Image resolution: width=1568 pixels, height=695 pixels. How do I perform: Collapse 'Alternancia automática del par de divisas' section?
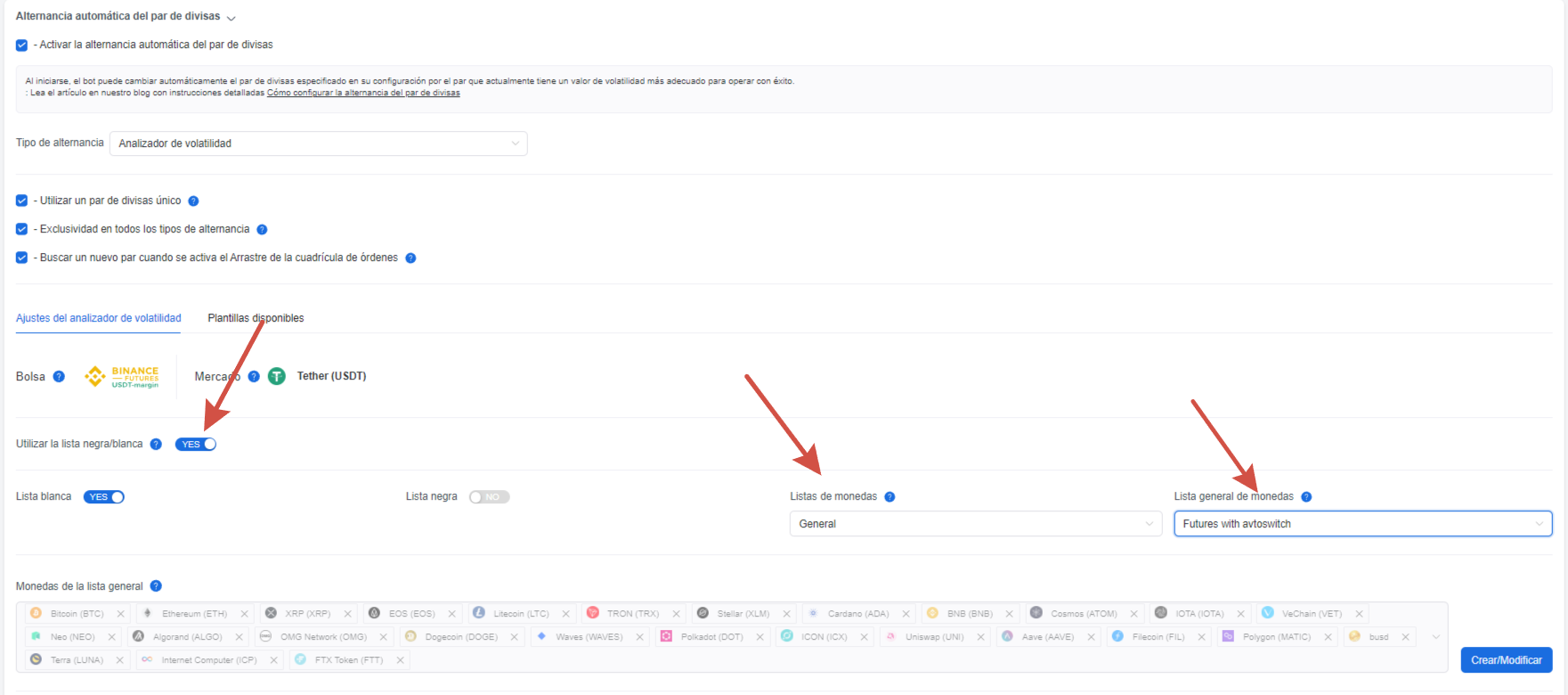(232, 18)
